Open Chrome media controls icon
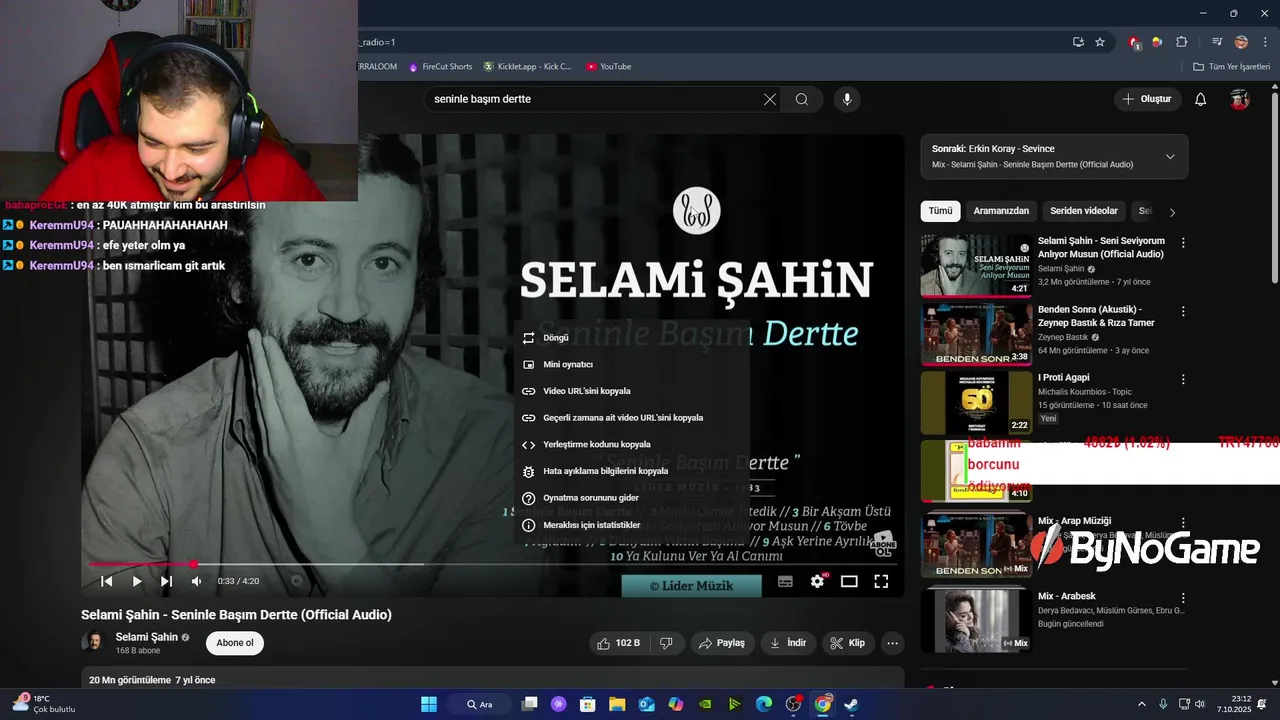1280x720 pixels. point(1217,42)
